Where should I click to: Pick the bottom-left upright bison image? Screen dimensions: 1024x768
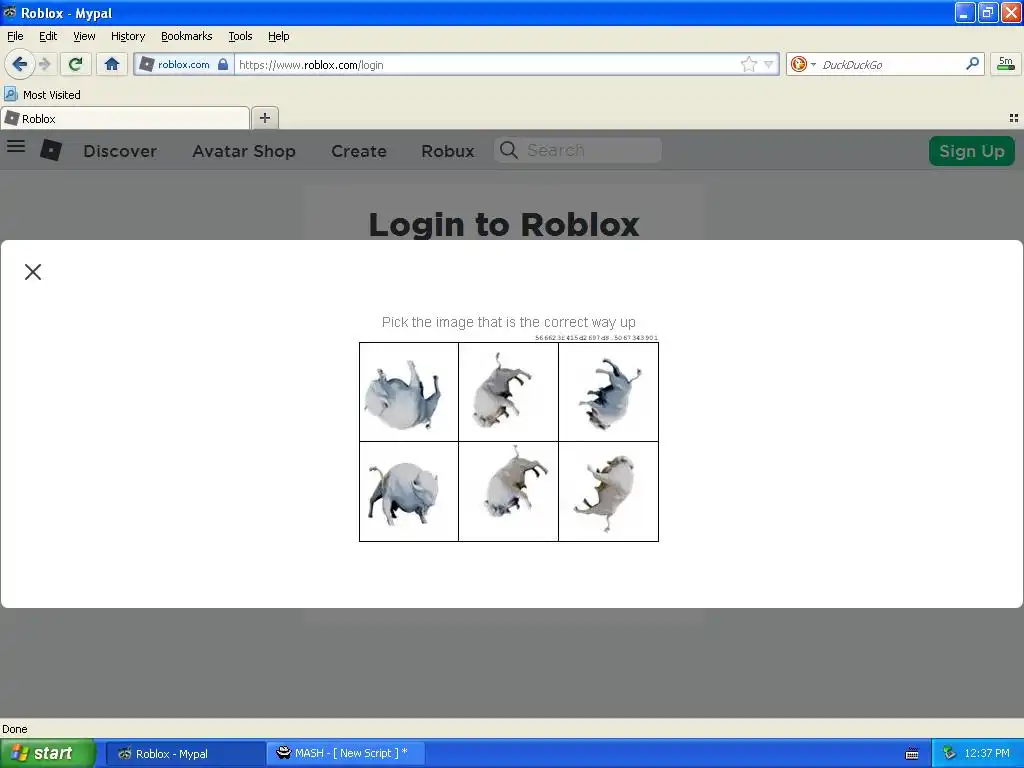[x=409, y=492]
